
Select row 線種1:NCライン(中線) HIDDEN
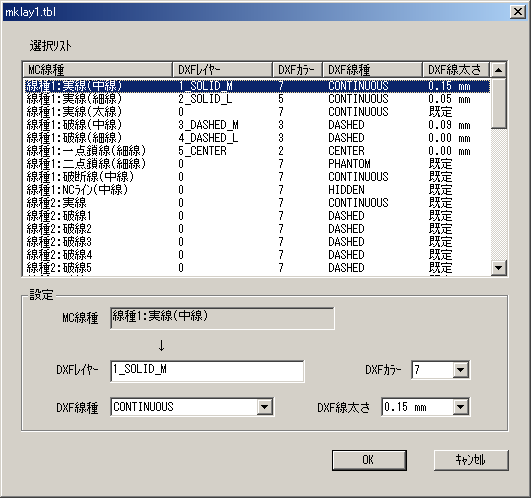(x=257, y=190)
